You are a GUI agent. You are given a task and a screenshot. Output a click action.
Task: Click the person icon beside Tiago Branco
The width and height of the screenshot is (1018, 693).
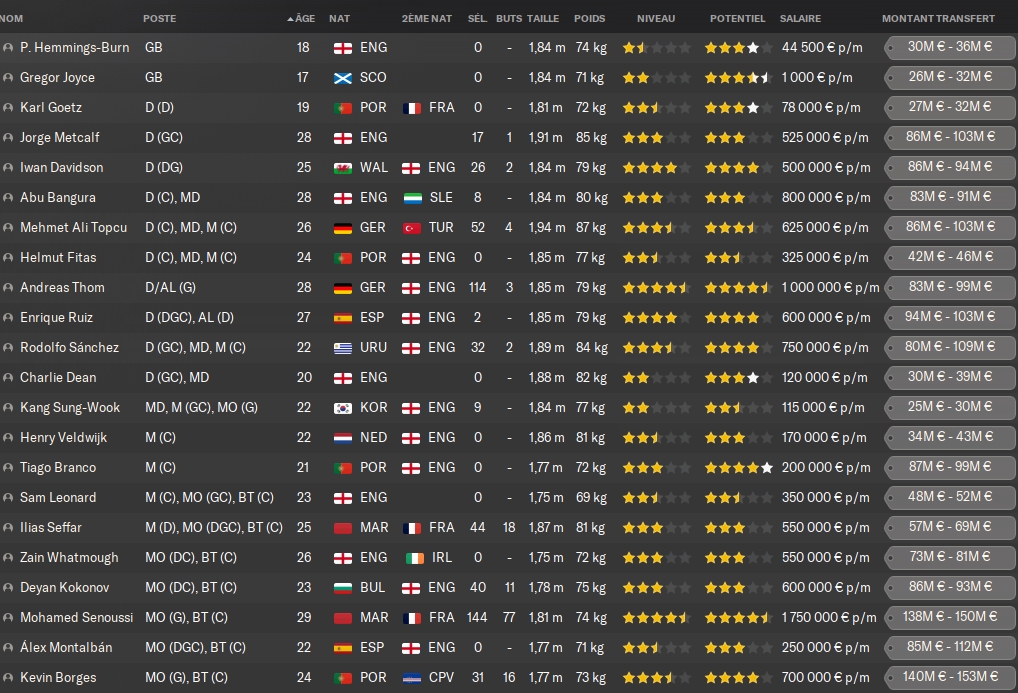point(8,468)
